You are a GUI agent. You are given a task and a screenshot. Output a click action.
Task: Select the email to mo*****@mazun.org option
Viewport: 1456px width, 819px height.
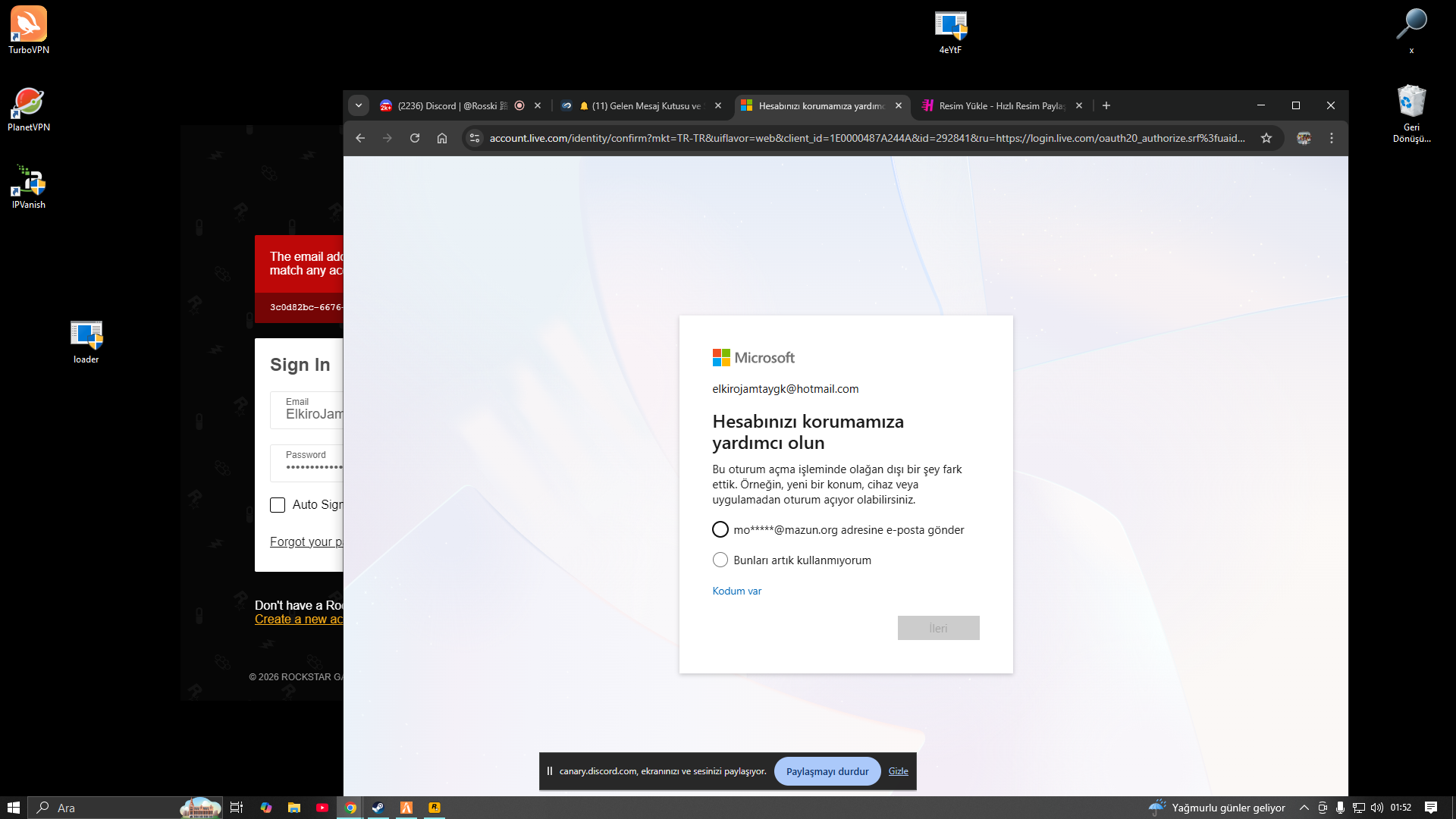pyautogui.click(x=720, y=529)
